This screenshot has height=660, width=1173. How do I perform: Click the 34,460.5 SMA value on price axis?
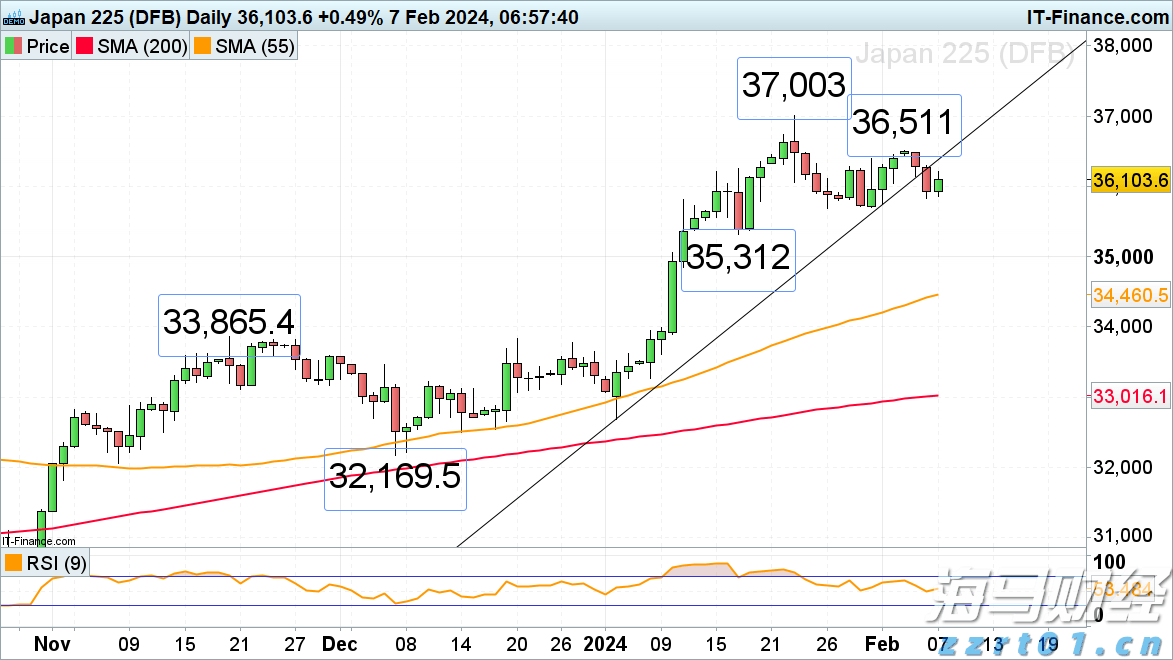point(1131,295)
